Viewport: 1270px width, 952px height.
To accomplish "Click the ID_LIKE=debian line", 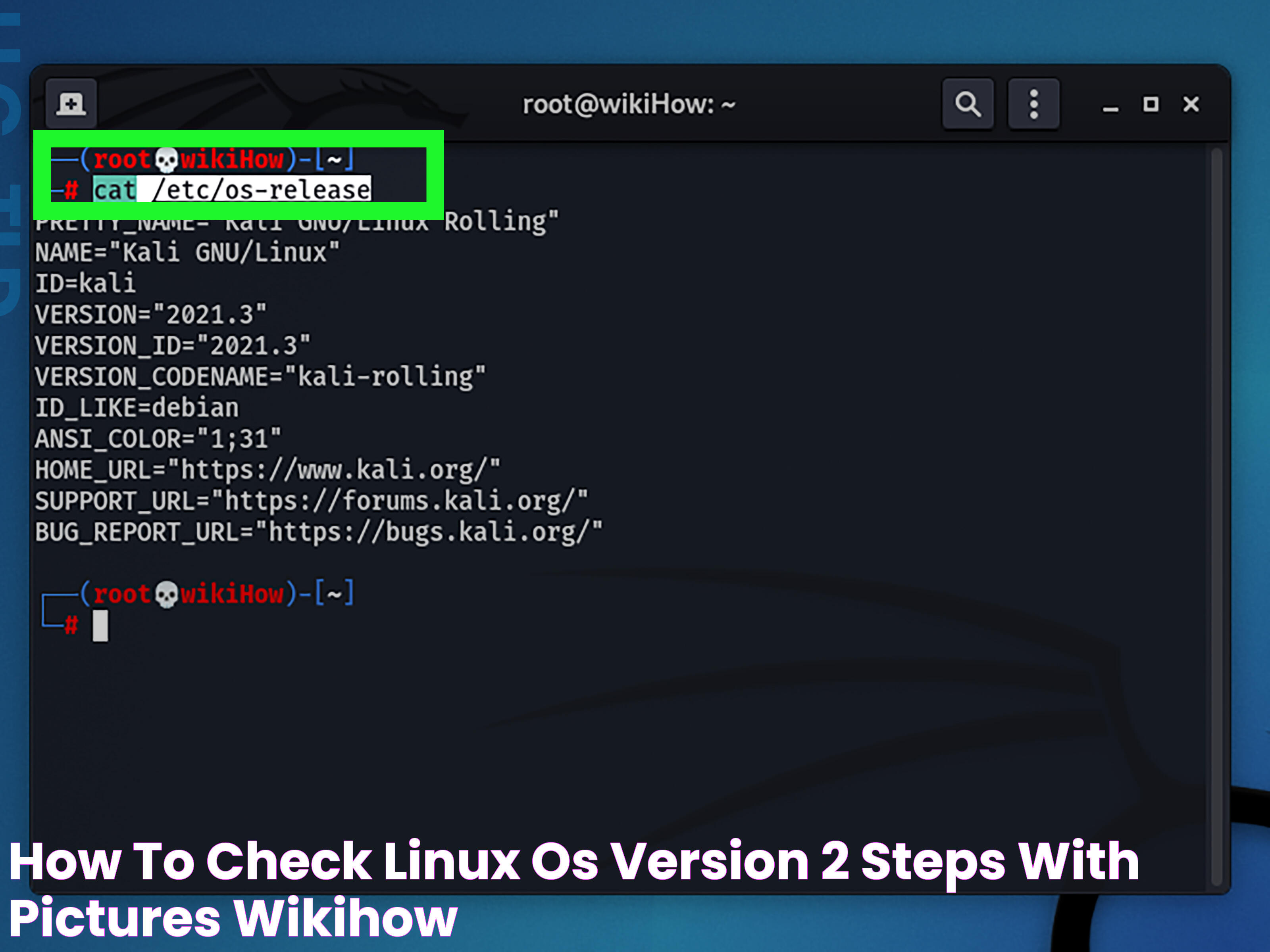I will click(137, 408).
